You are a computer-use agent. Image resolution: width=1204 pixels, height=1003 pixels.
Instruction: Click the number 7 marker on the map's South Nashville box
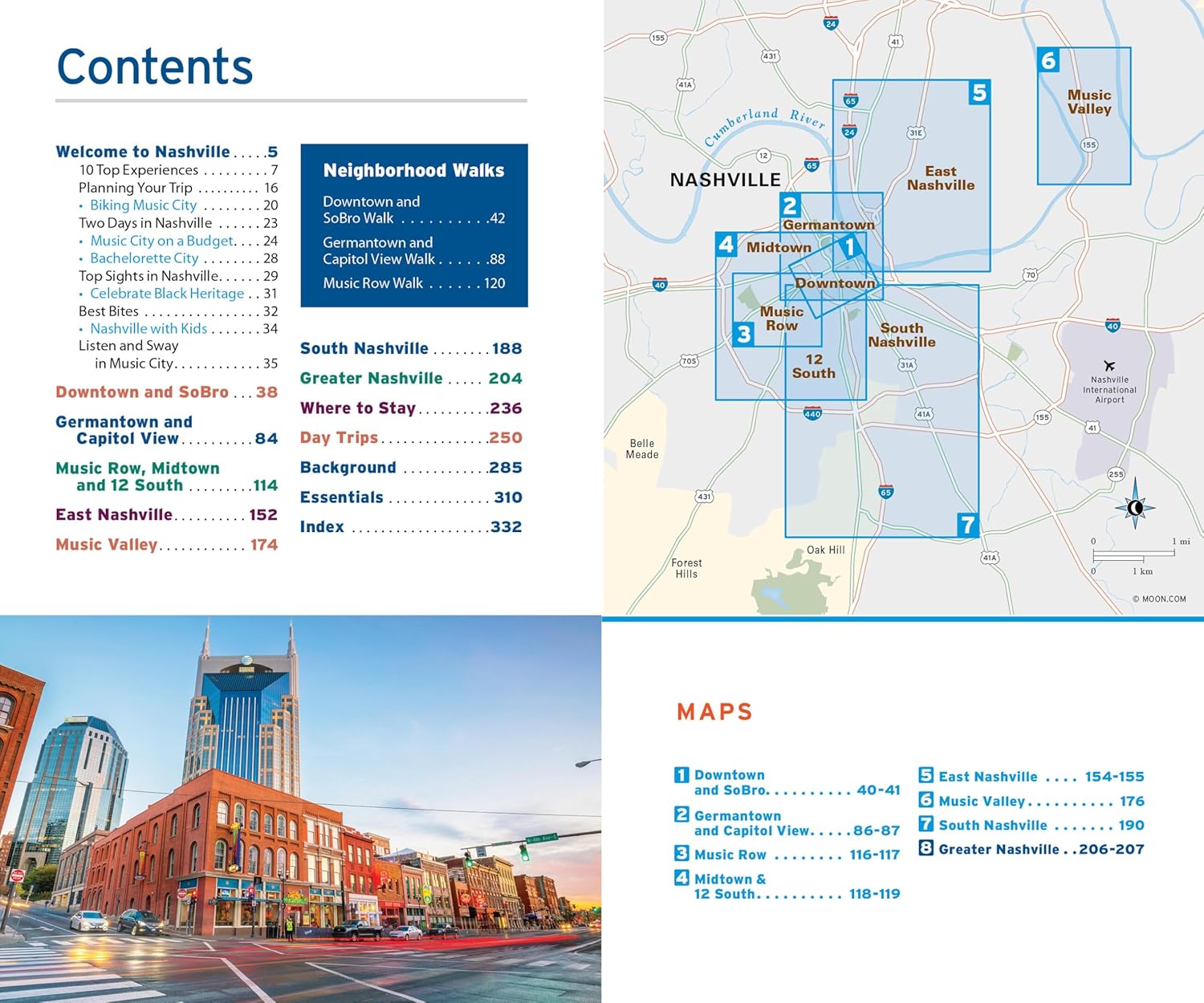point(967,525)
